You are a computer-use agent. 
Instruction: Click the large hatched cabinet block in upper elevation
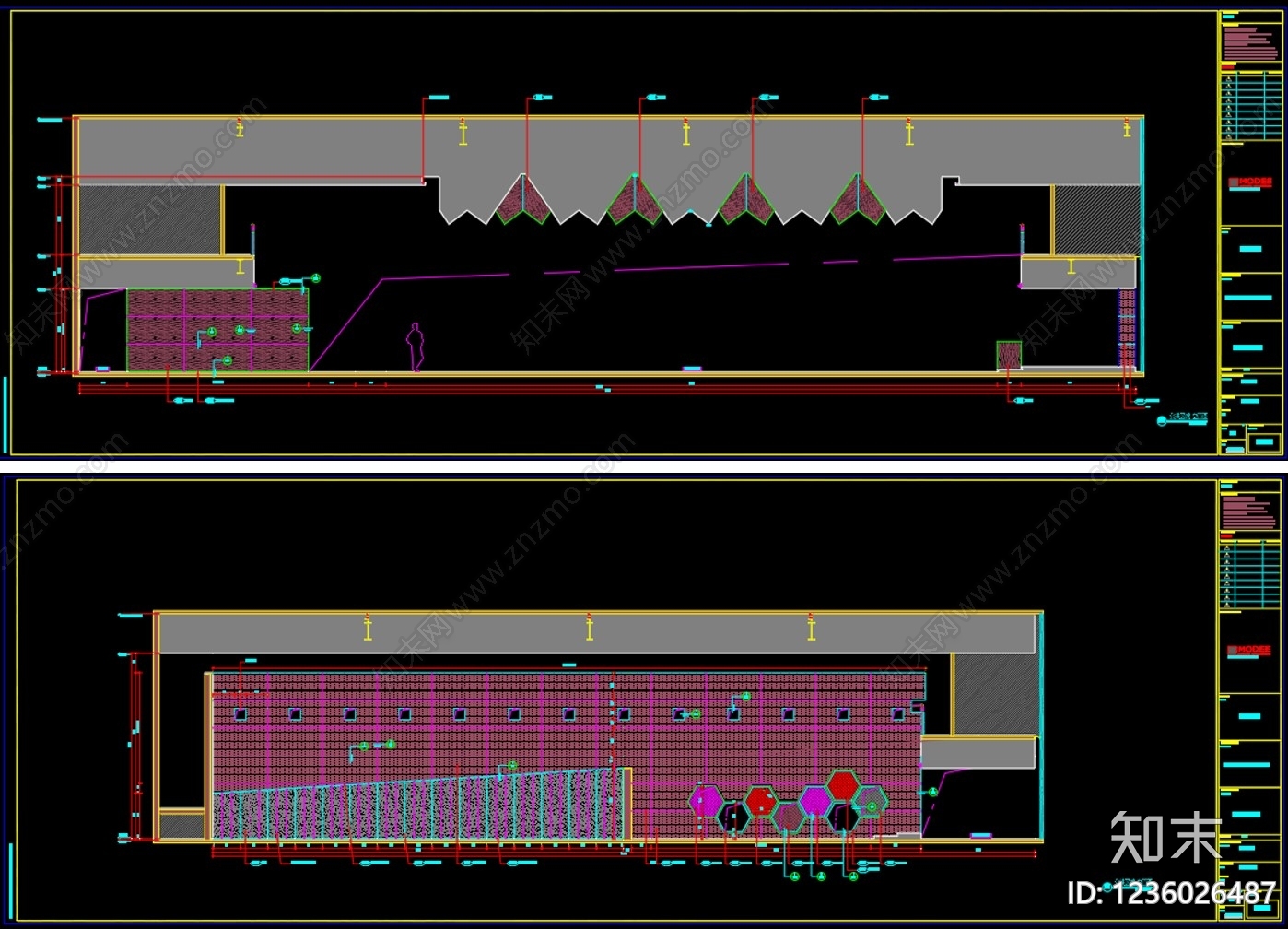click(217, 330)
